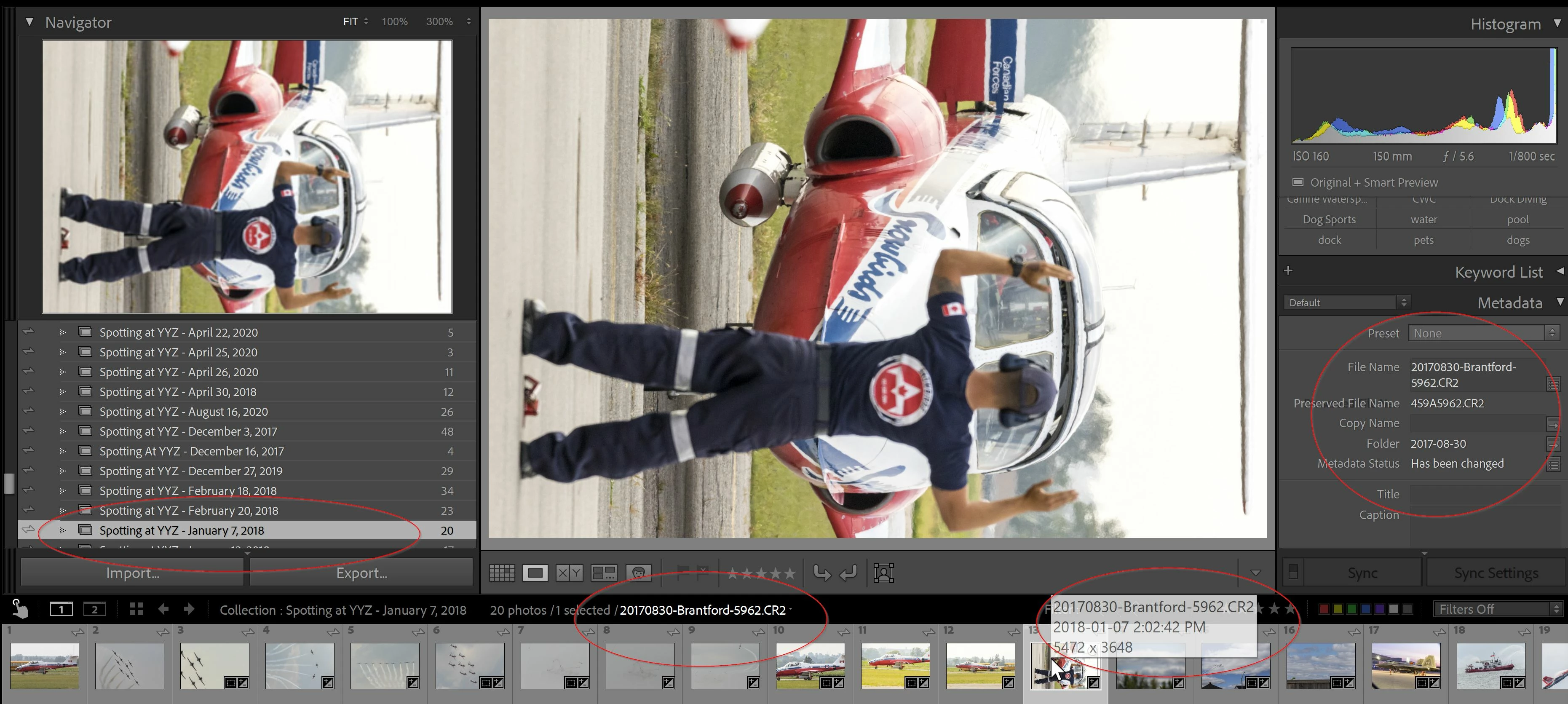This screenshot has width=1568, height=704.
Task: Open Compare view (XY) icon
Action: pyautogui.click(x=569, y=573)
